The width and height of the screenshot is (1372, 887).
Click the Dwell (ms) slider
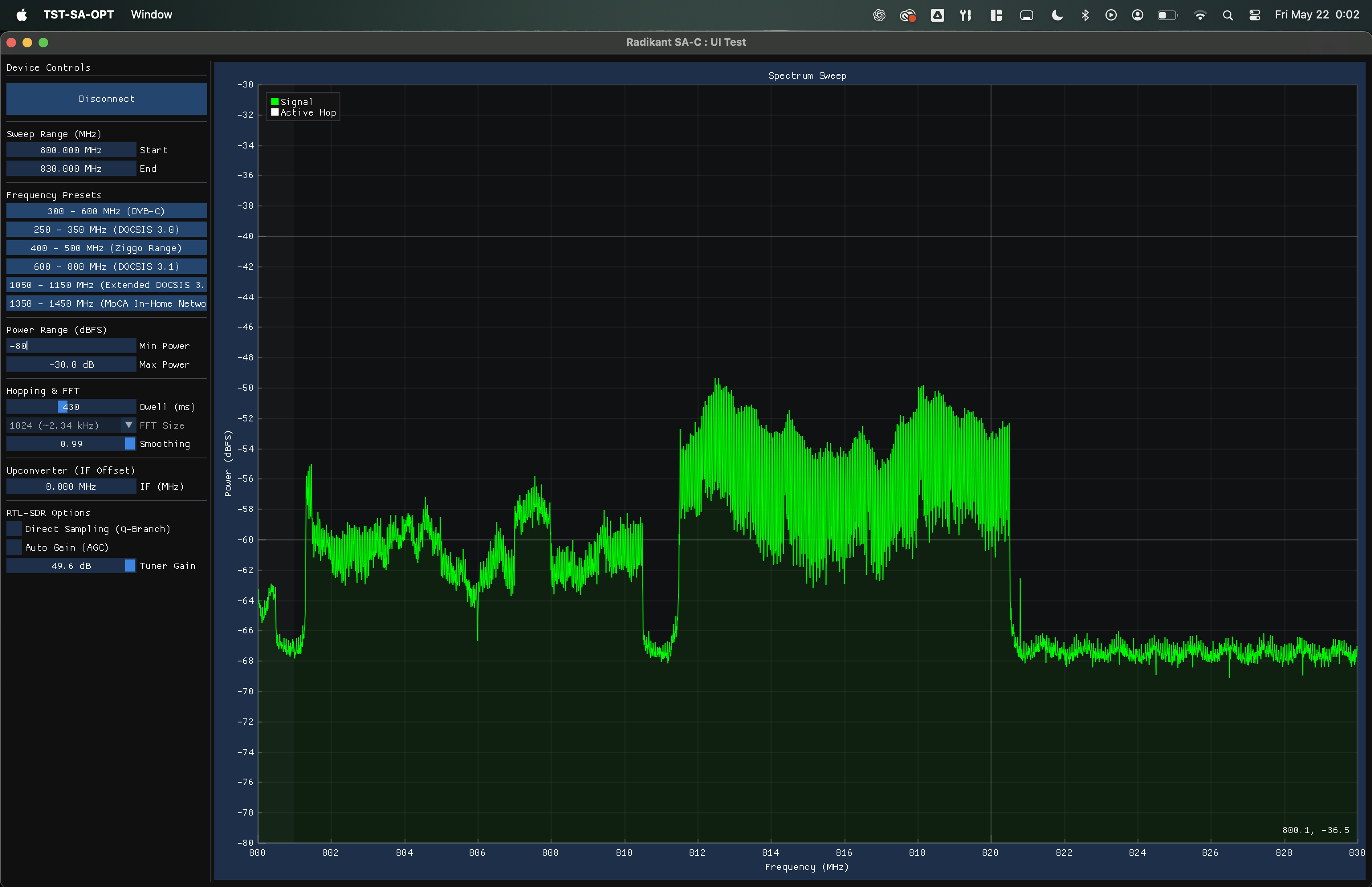tap(71, 407)
